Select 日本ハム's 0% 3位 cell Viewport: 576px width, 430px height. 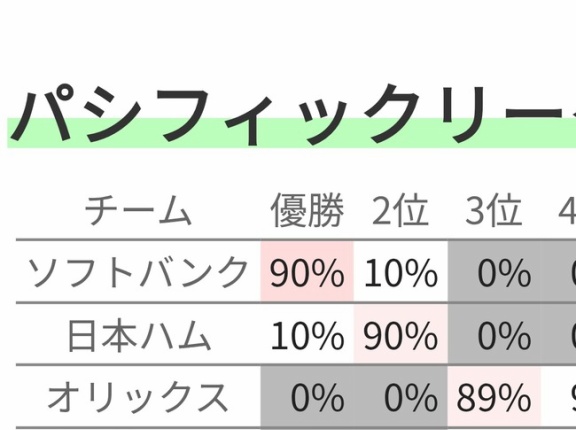pyautogui.click(x=494, y=334)
